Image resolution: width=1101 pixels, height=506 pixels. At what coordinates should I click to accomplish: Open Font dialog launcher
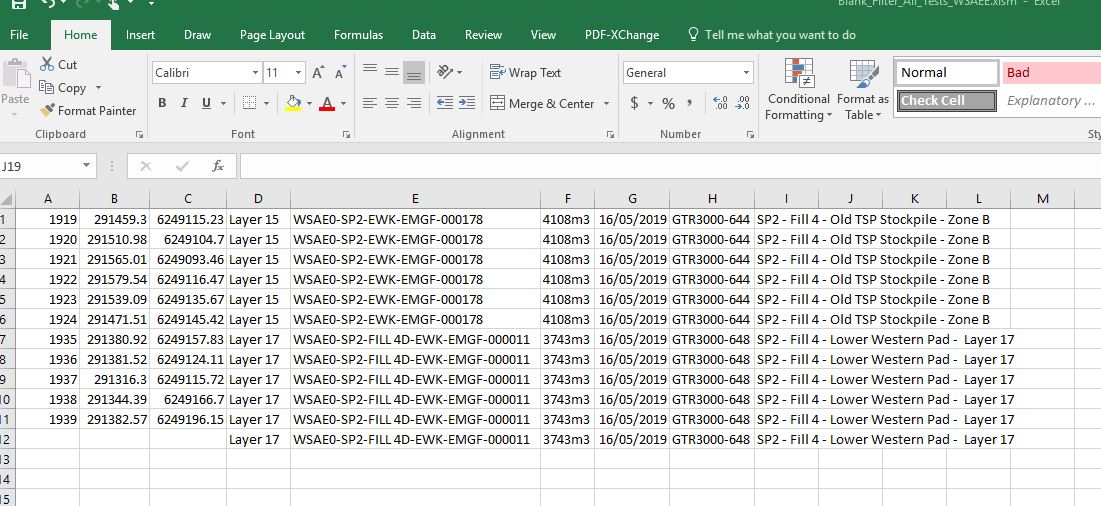point(346,134)
